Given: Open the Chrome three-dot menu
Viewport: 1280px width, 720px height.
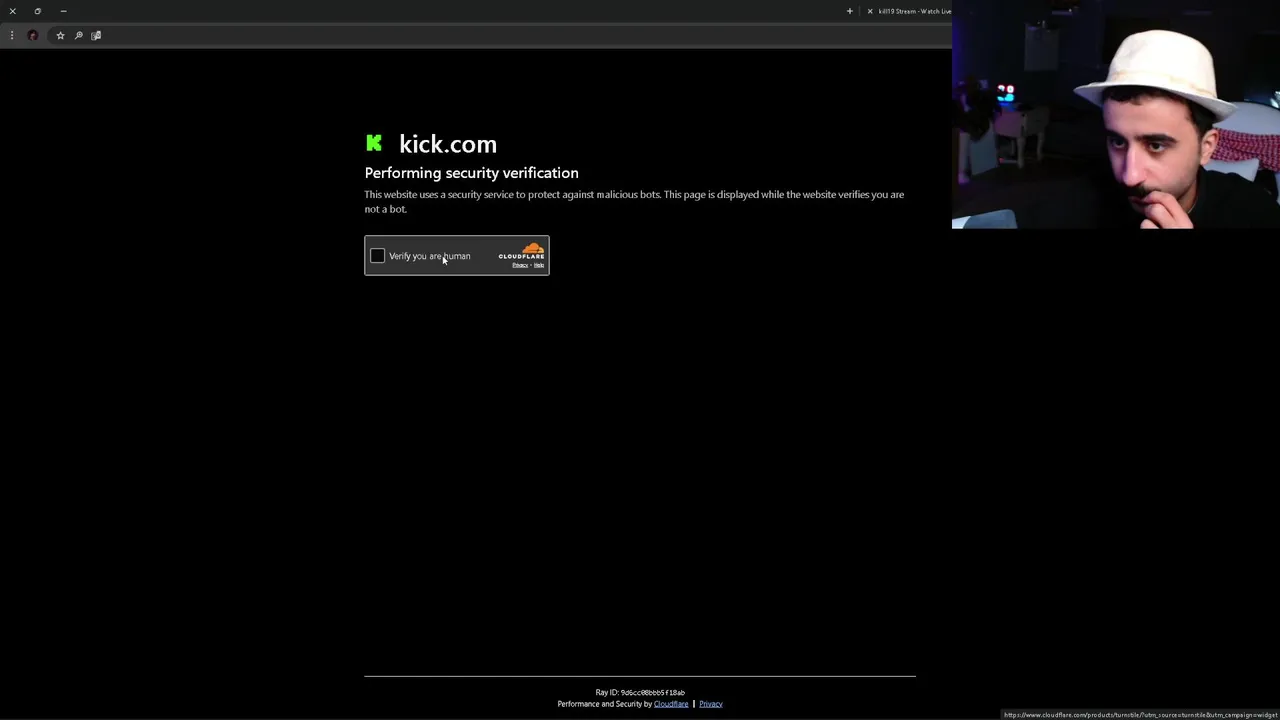Looking at the screenshot, I should (x=12, y=35).
